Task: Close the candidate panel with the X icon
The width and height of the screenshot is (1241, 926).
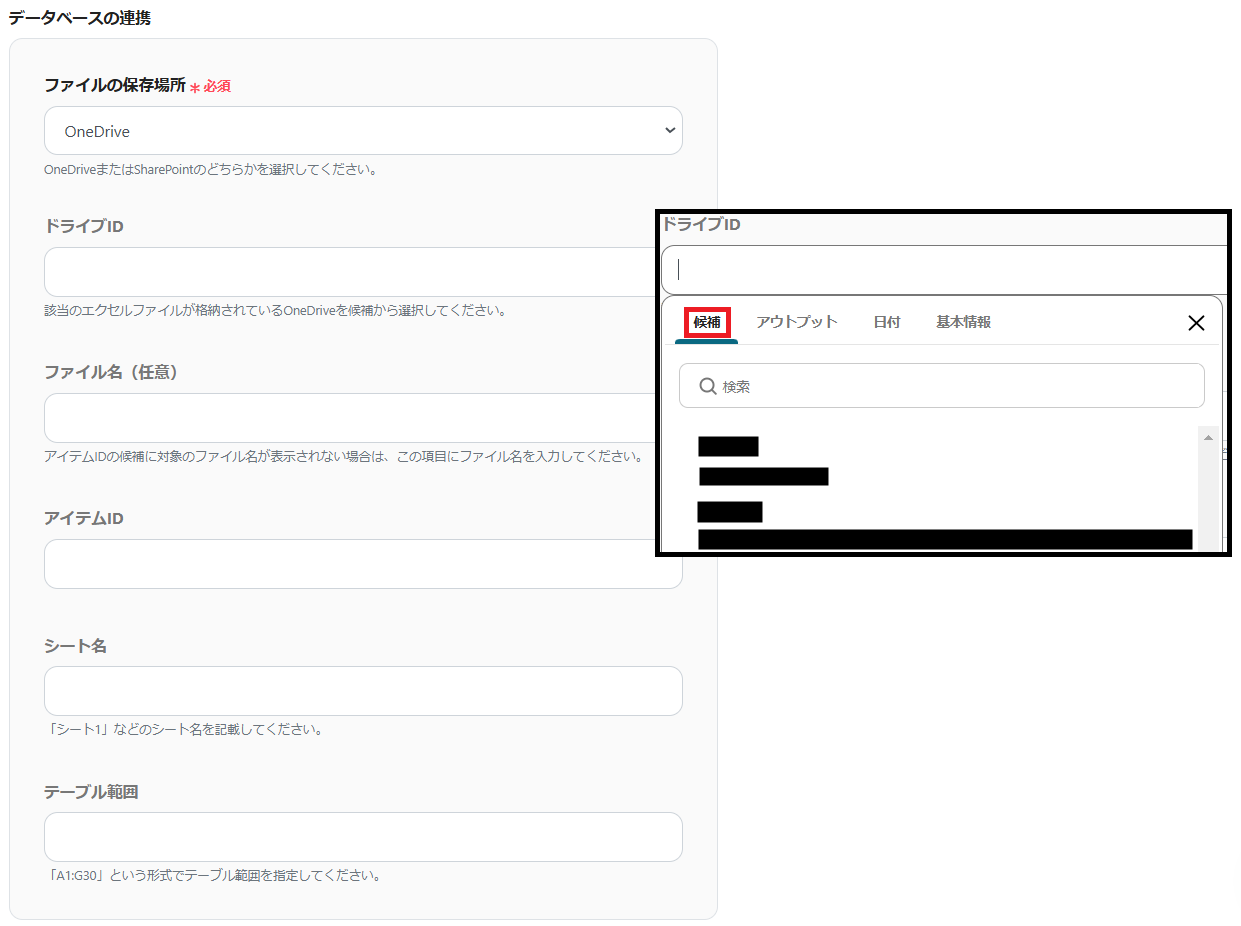Action: (1195, 323)
